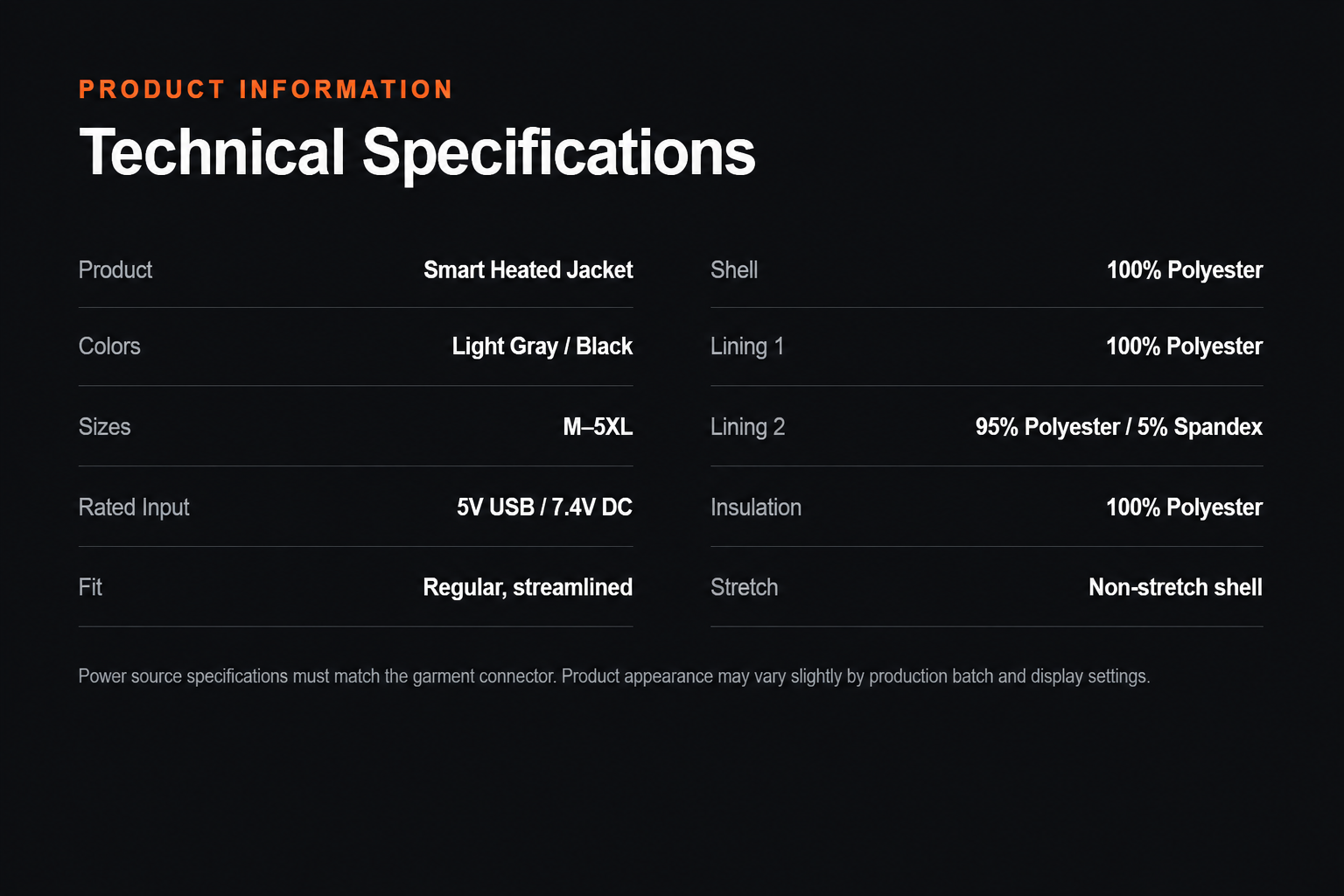
Task: Click the Product row label
Action: coord(115,269)
